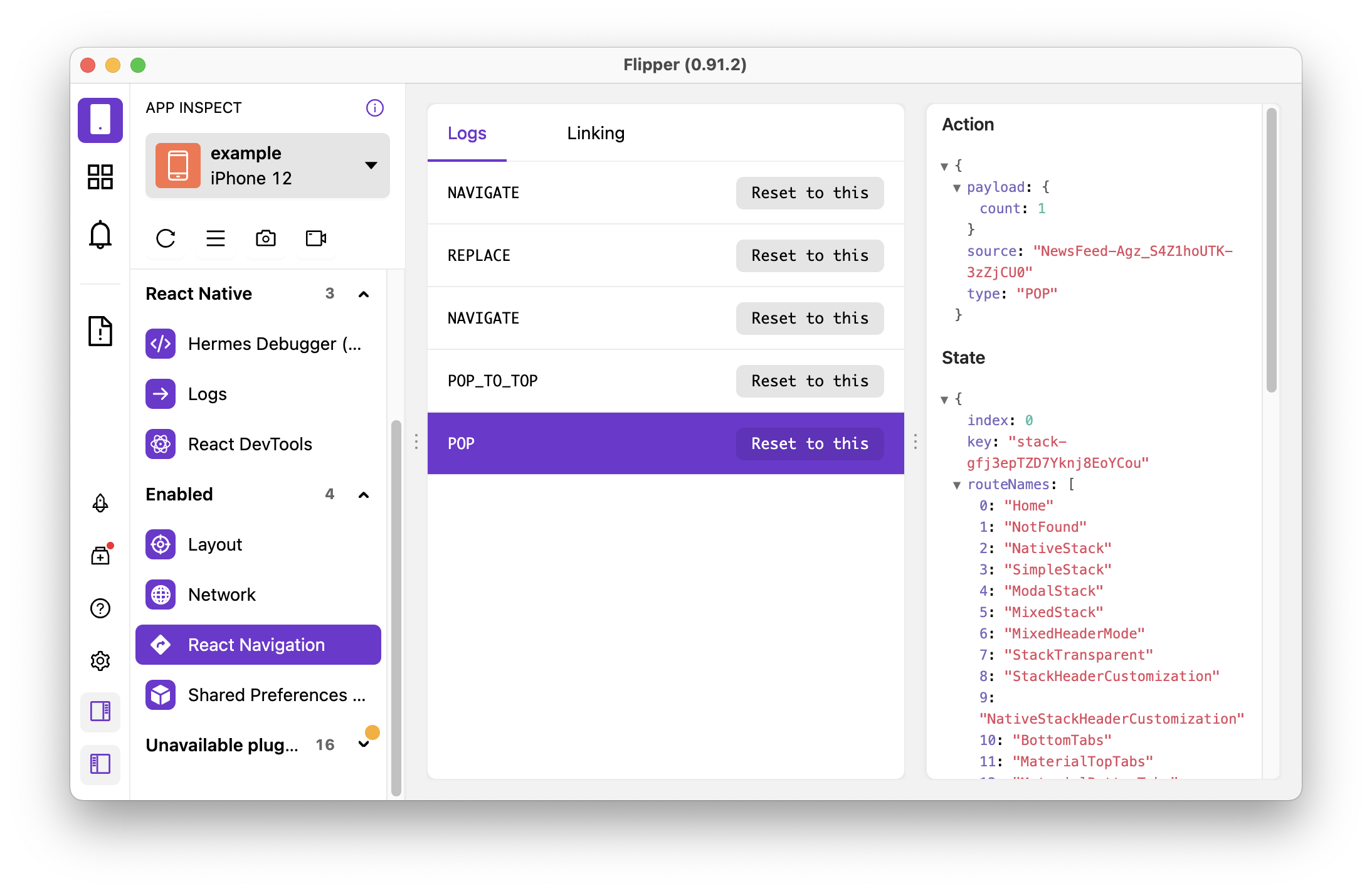Open Flipper settings via the gear icon

pyautogui.click(x=100, y=660)
